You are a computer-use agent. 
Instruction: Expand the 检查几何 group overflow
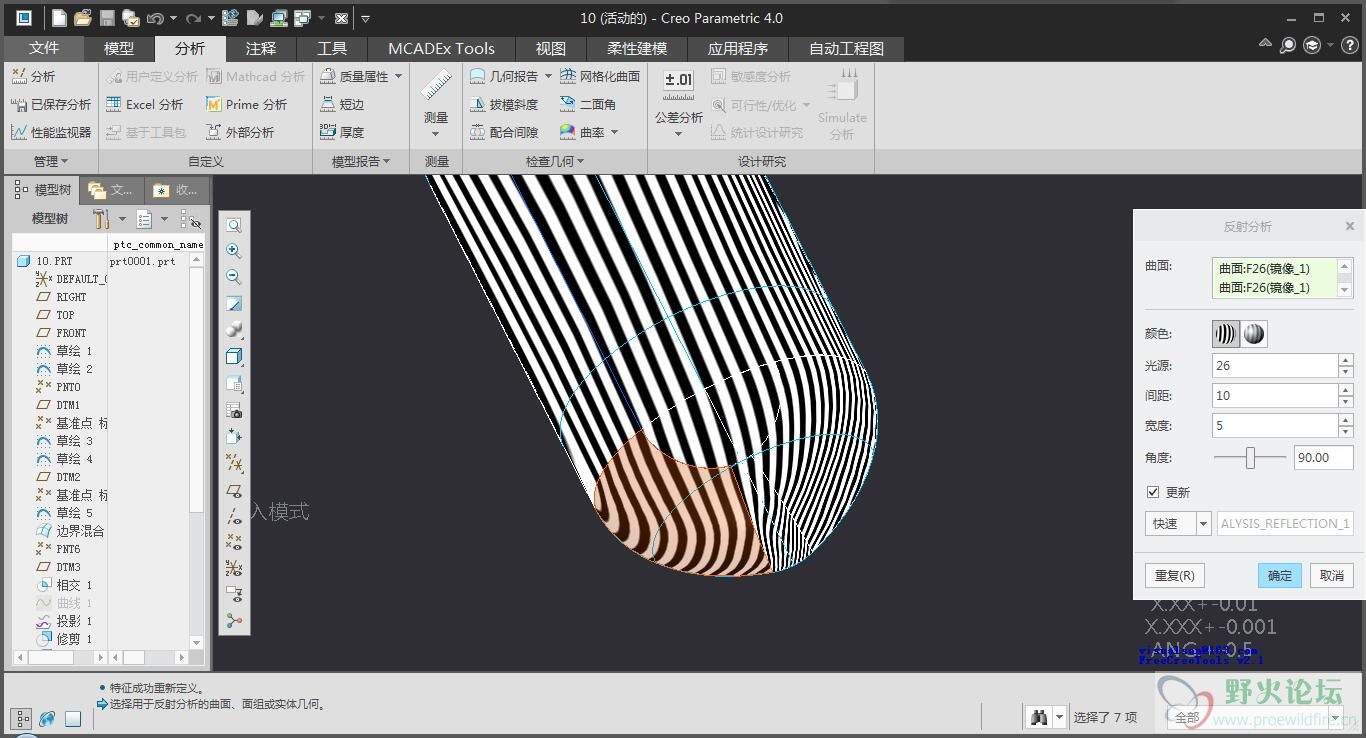555,161
